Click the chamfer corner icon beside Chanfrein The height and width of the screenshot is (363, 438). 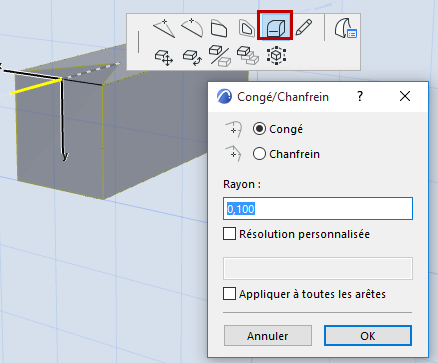[x=234, y=153]
